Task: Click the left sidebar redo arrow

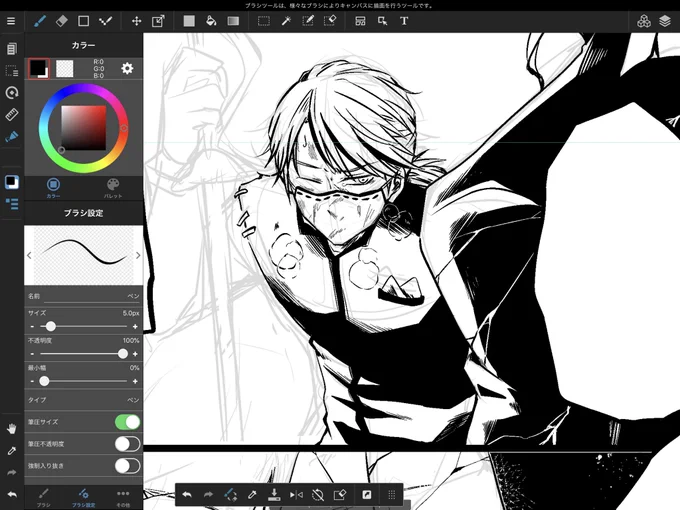Action: tap(12, 473)
